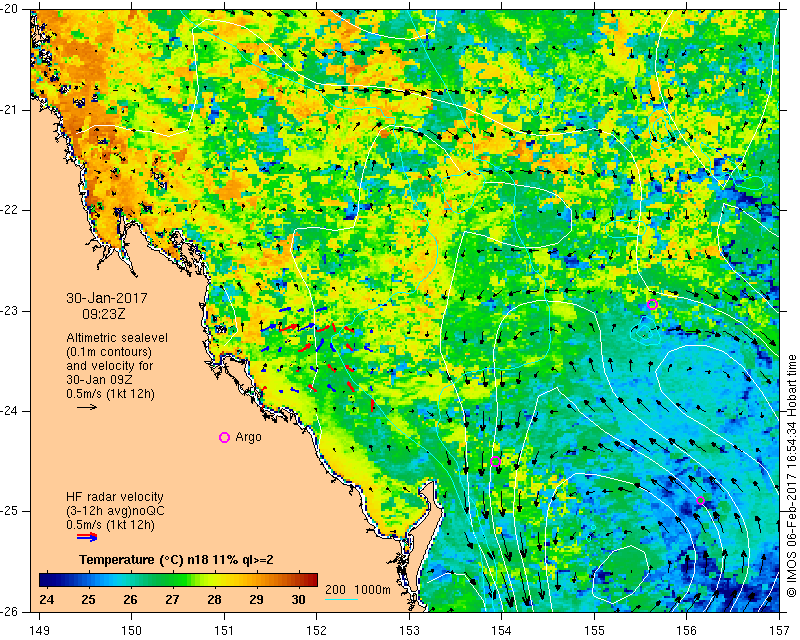Click the '200 1000m' bathymetry legend text

358,590
